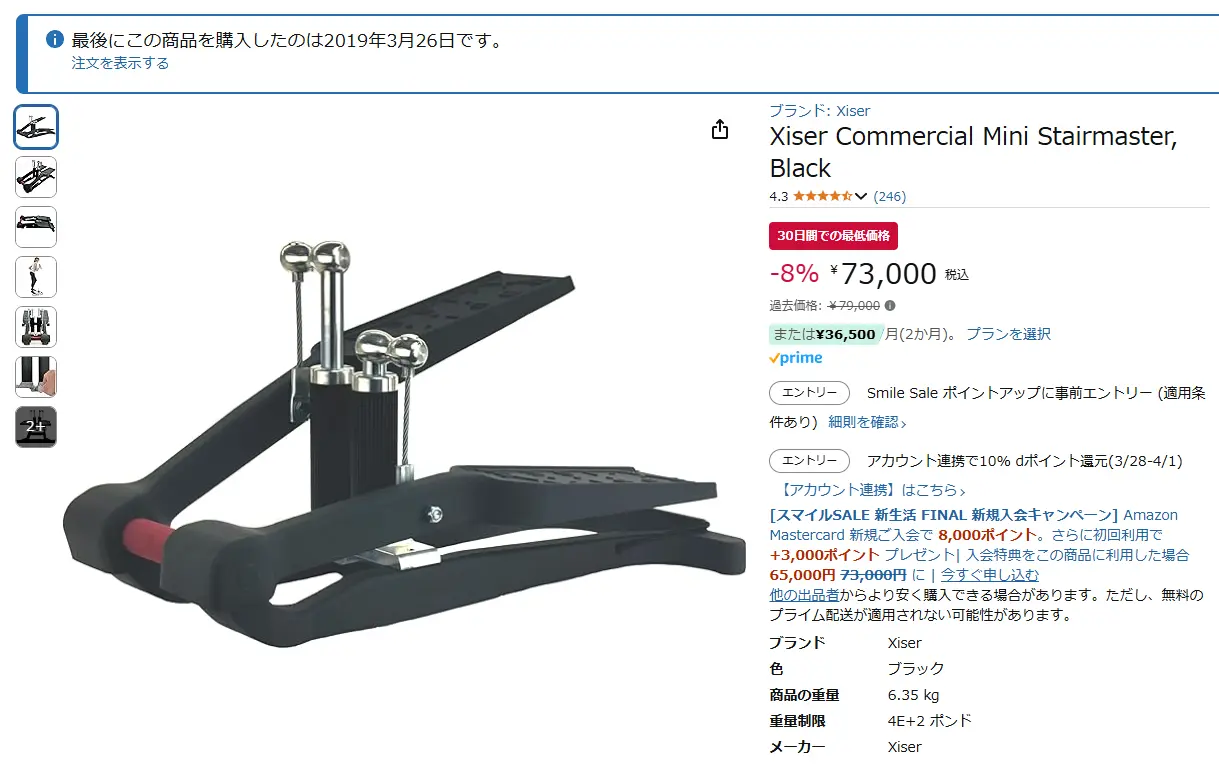
Task: Click info icon next to past price ¥79,000
Action: [x=890, y=306]
